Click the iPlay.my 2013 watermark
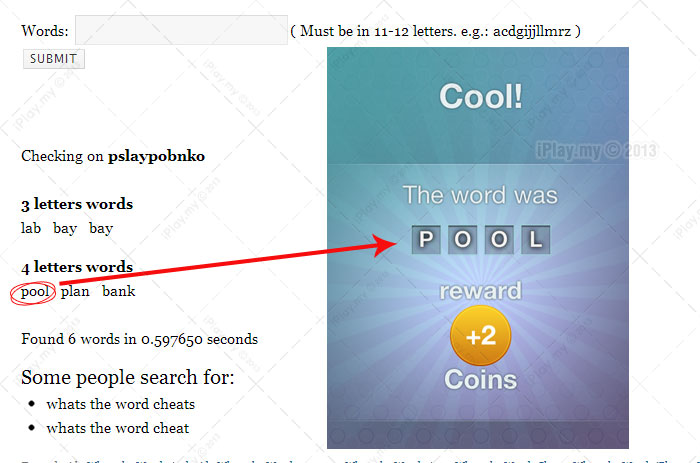This screenshot has height=463, width=700. (x=596, y=150)
